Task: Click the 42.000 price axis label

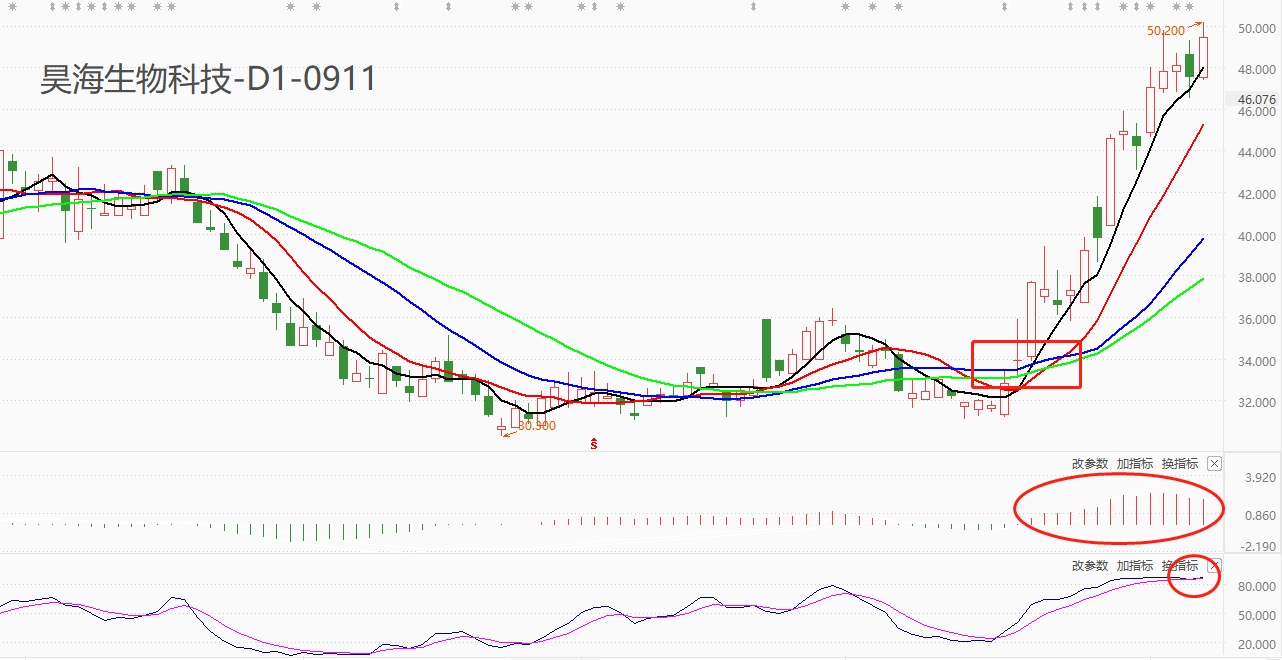Action: pyautogui.click(x=1257, y=195)
